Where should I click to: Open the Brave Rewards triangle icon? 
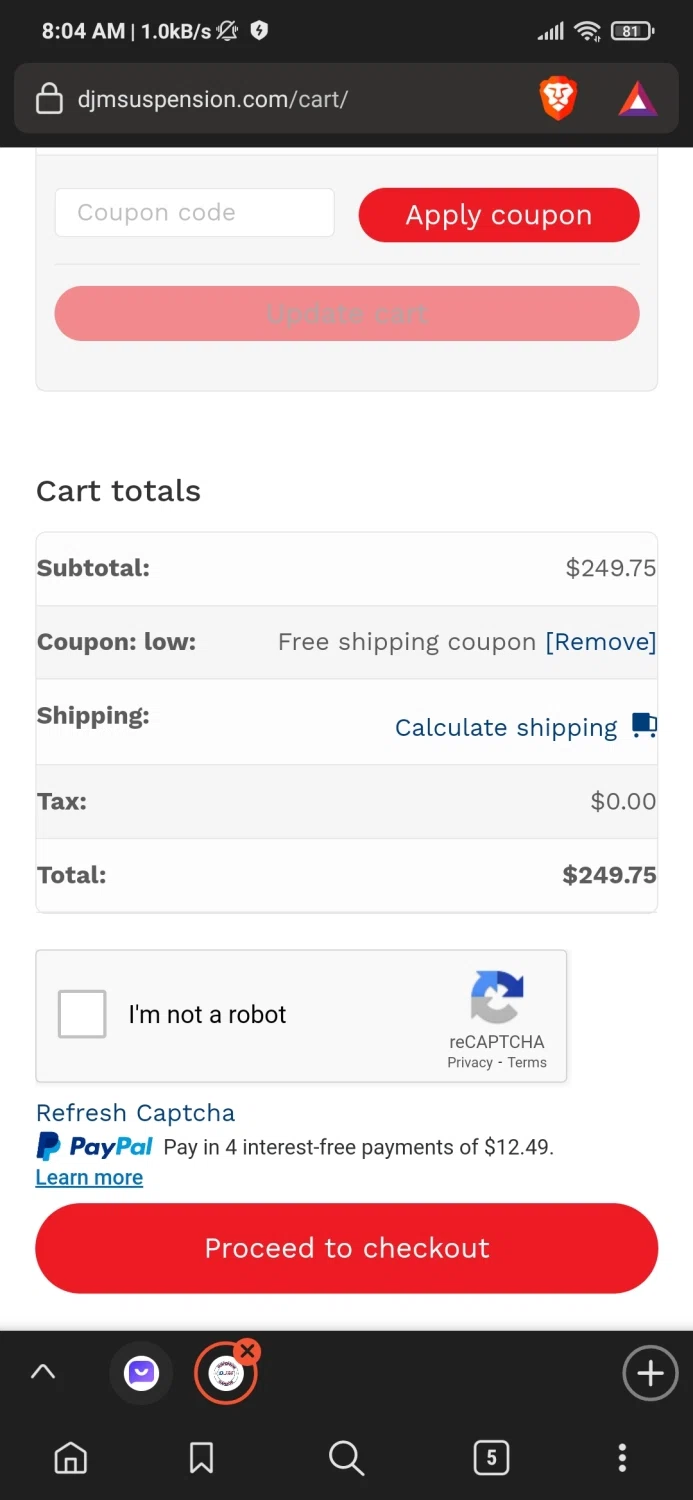[x=638, y=99]
